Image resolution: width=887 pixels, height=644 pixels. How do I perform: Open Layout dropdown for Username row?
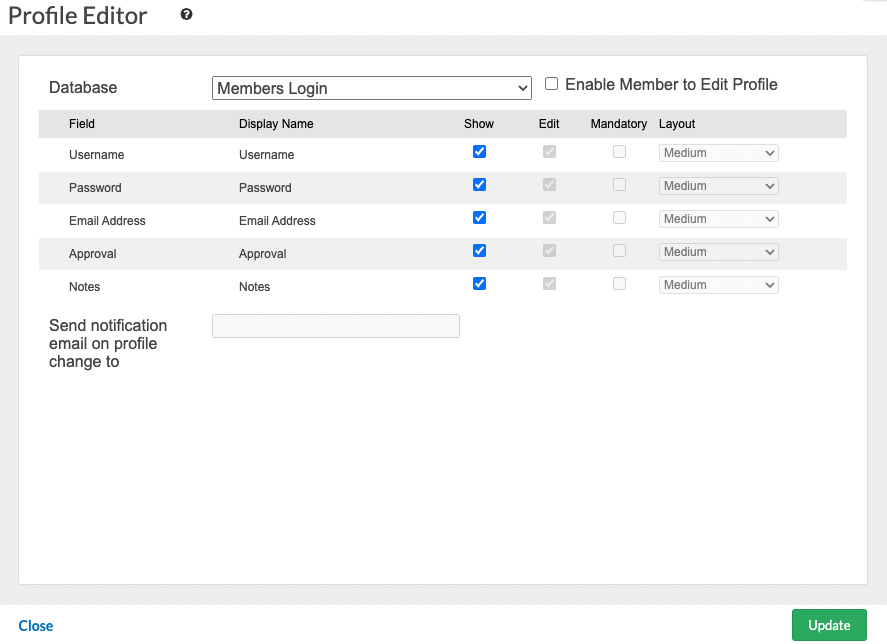click(x=718, y=153)
